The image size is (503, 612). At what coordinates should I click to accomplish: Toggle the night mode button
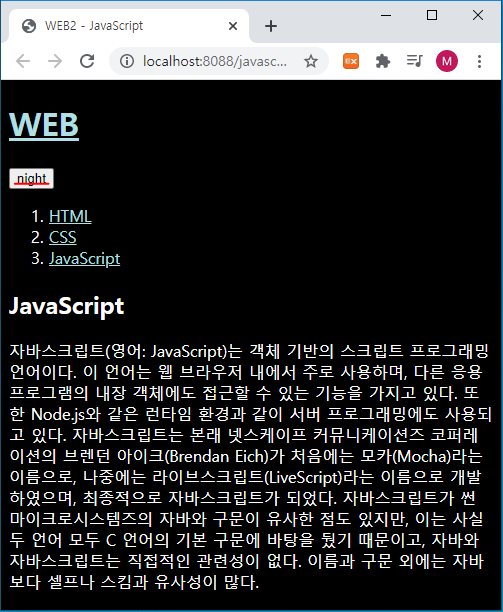point(32,179)
